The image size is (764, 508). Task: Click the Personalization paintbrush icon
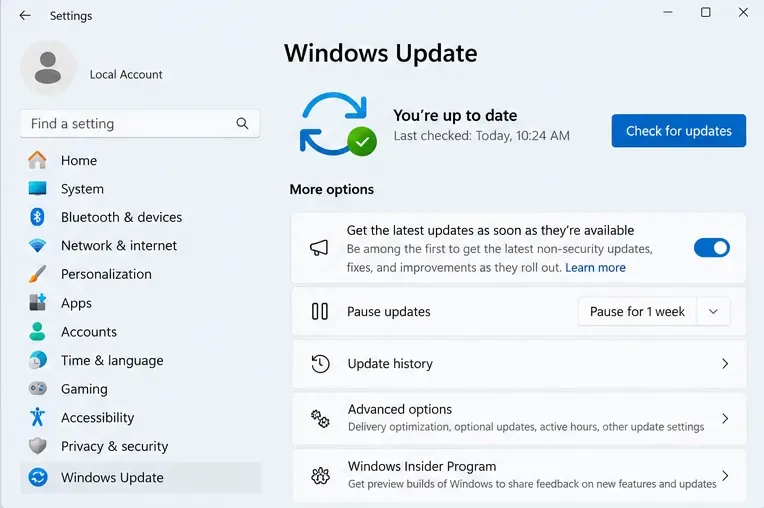38,274
